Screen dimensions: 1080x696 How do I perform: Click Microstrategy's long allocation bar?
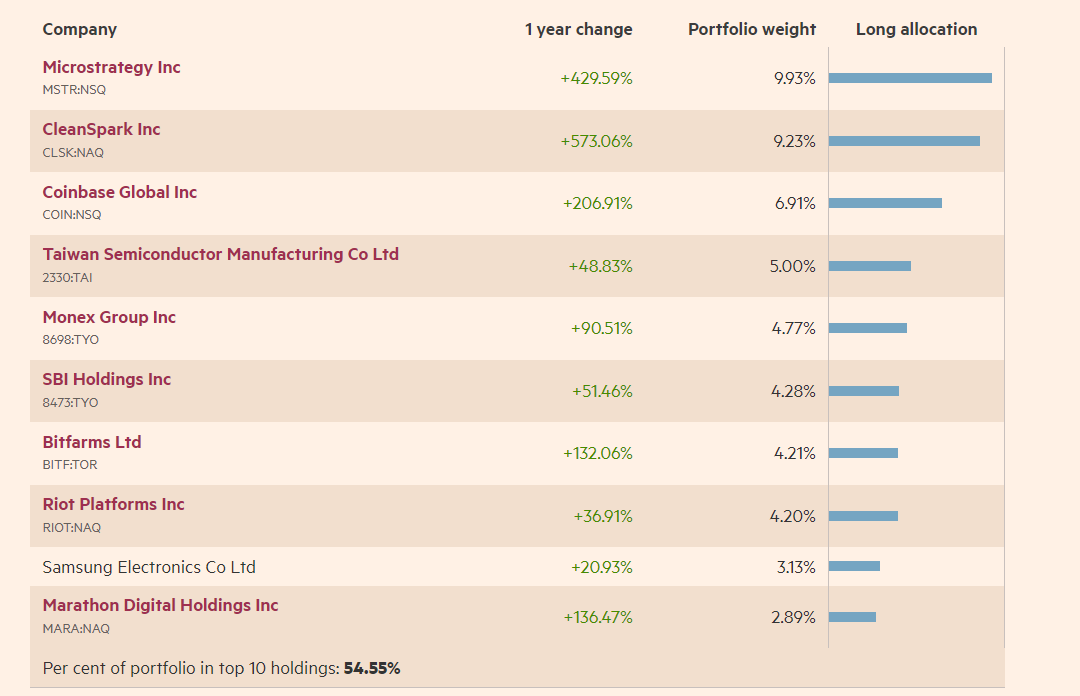point(910,78)
